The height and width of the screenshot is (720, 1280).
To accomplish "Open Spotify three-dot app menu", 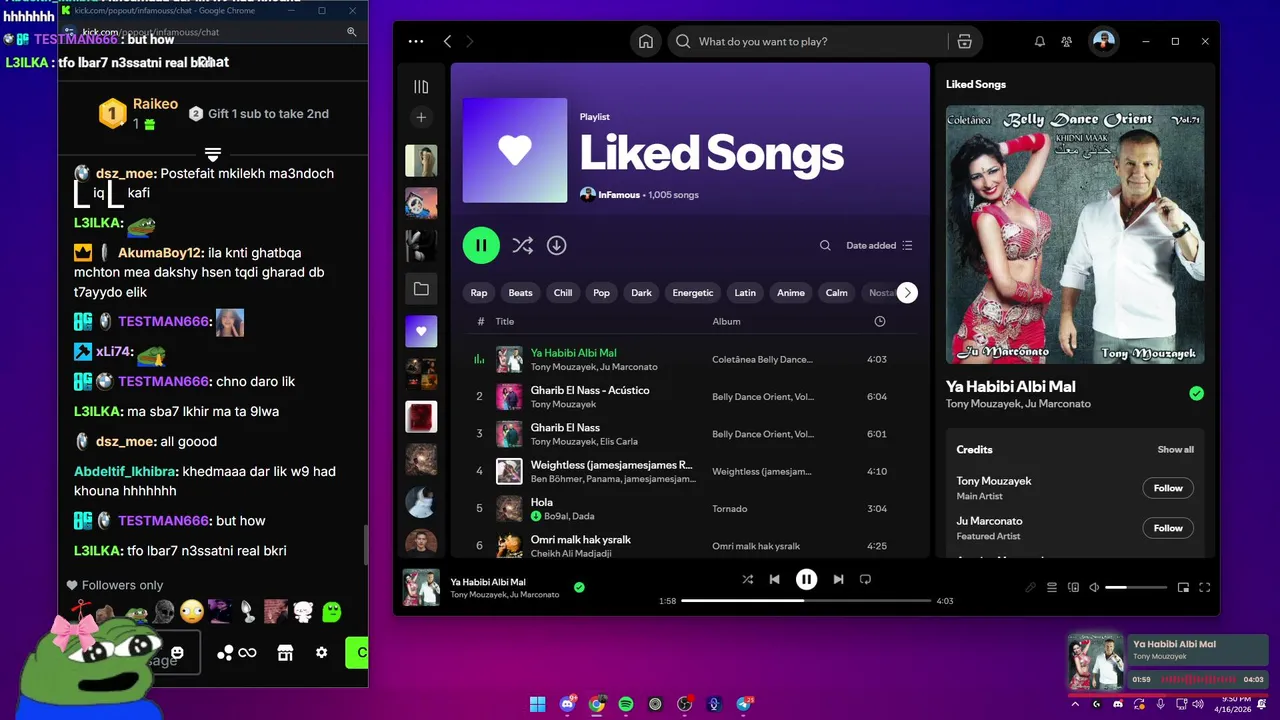I will pos(416,42).
